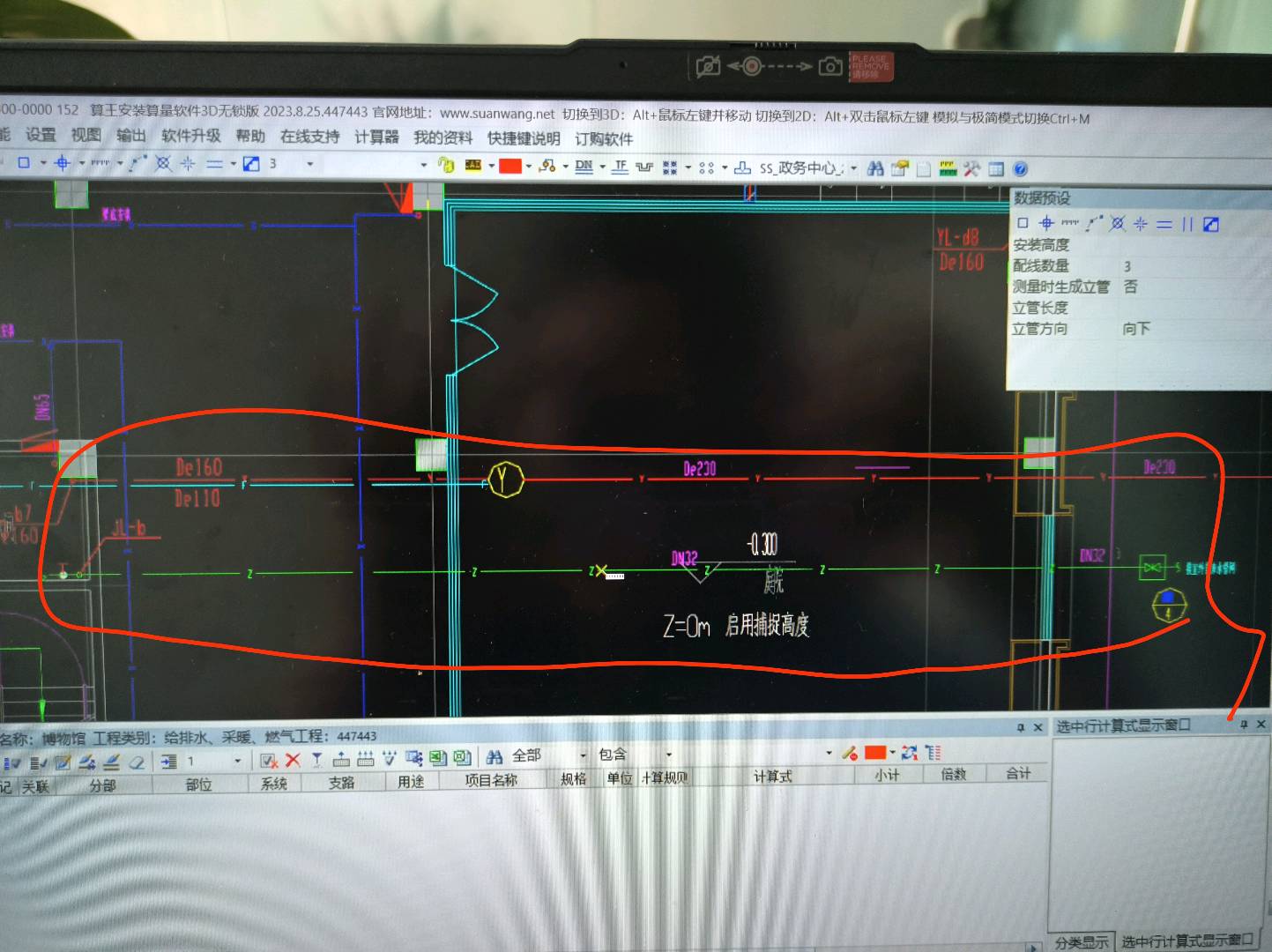The height and width of the screenshot is (952, 1272).
Task: Open the DN tool dropdown arrow
Action: (602, 167)
